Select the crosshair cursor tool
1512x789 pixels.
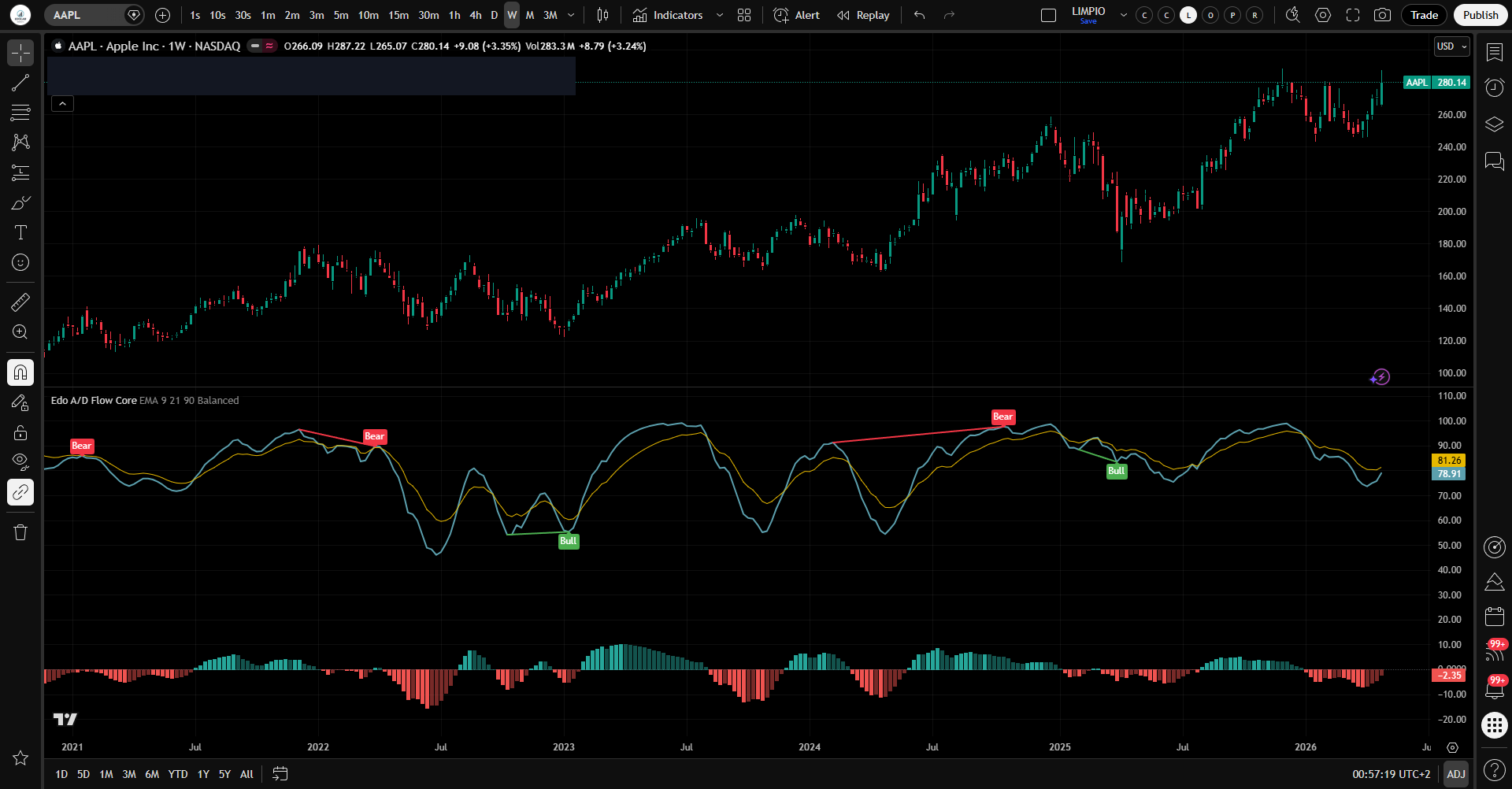click(x=20, y=53)
